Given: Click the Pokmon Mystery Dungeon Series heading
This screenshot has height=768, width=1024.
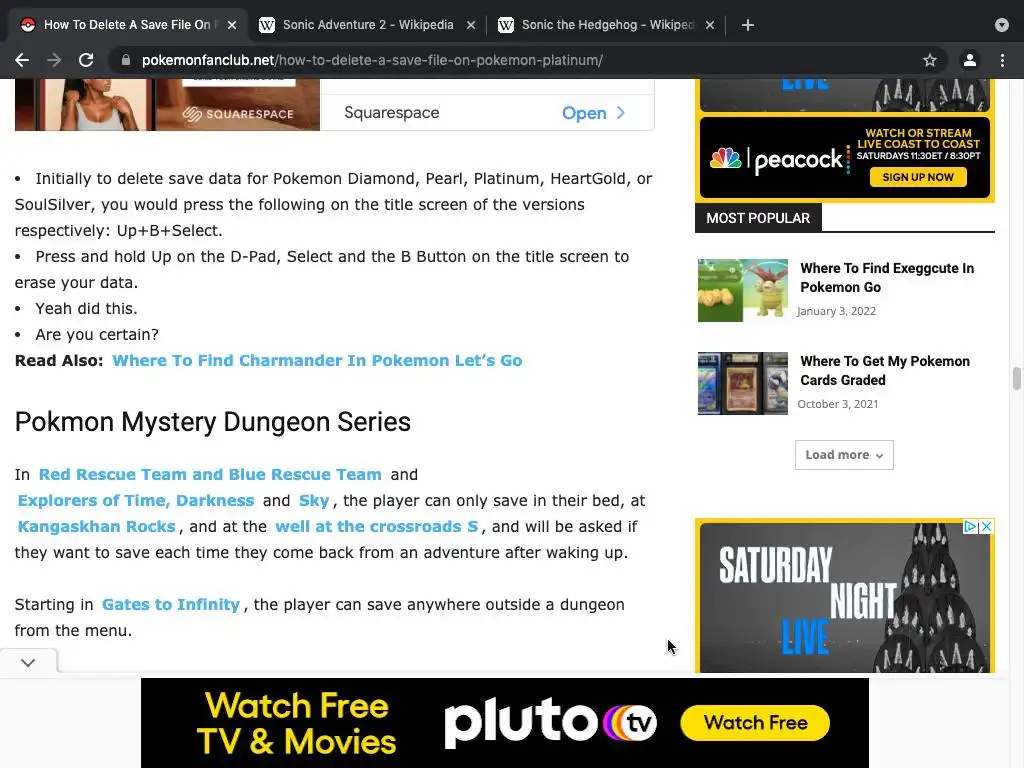Looking at the screenshot, I should pyautogui.click(x=213, y=422).
